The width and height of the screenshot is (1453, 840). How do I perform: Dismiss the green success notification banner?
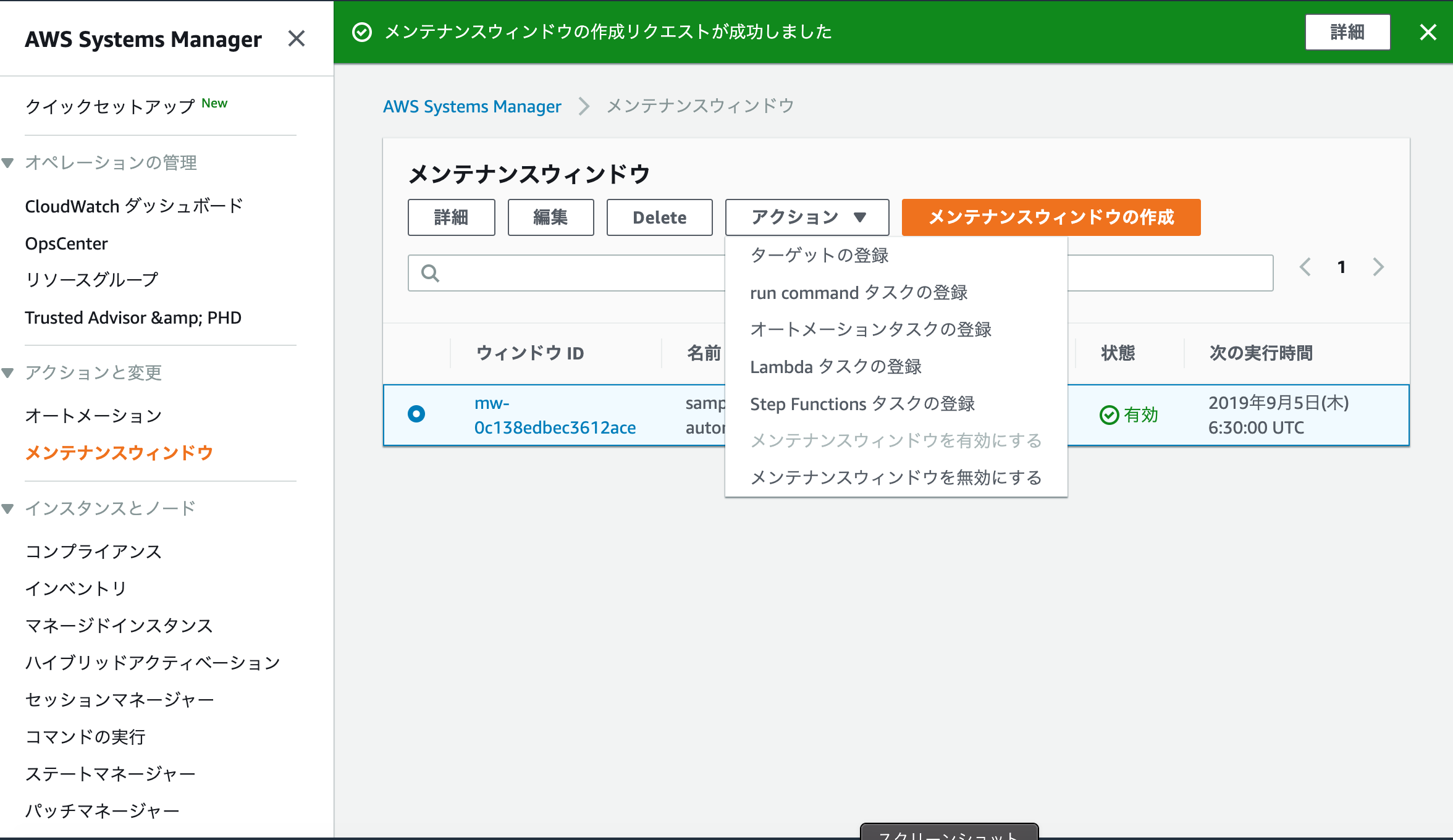[1428, 32]
